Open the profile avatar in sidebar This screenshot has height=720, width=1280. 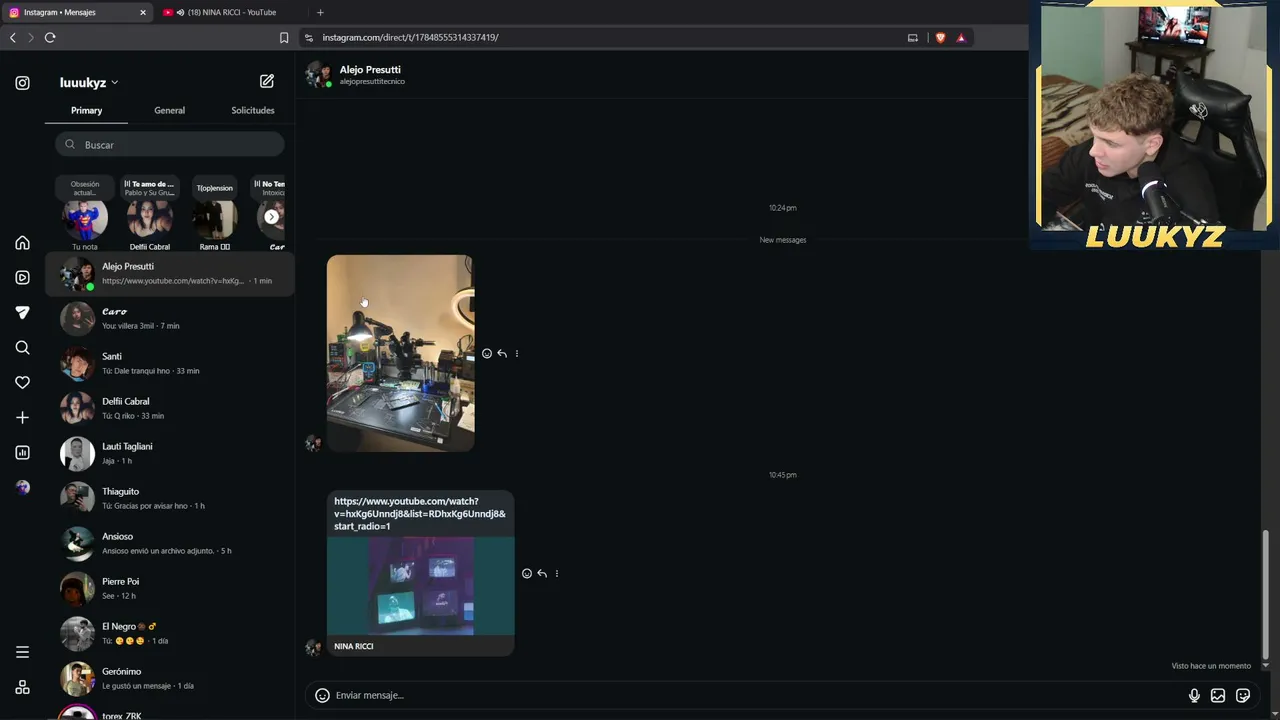[x=22, y=488]
